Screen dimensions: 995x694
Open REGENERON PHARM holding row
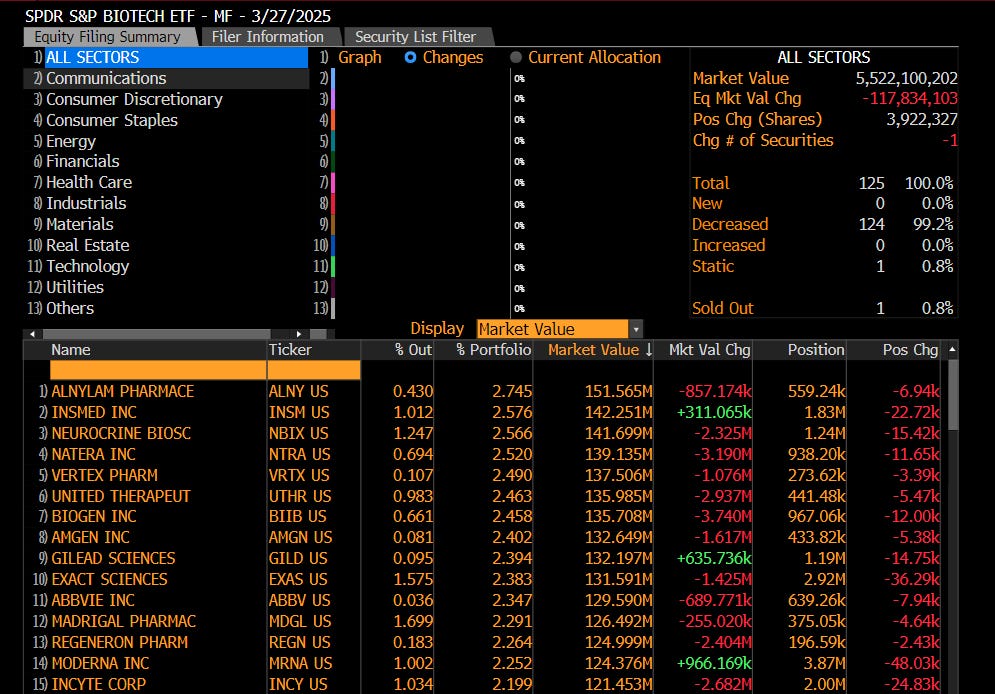tap(482, 642)
